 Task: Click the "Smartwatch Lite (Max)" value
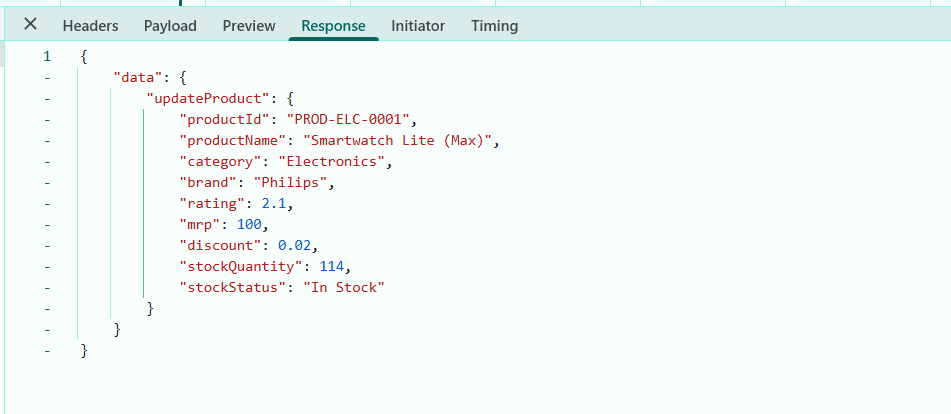[397, 141]
